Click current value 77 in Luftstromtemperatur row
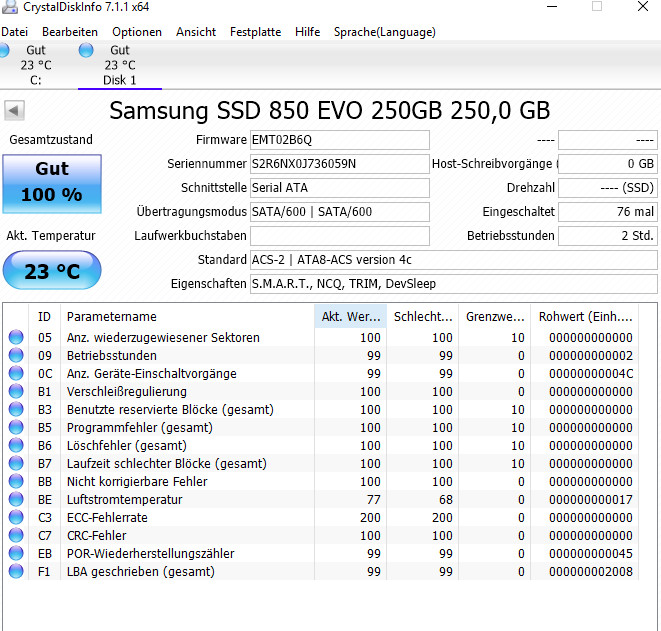Screen dimensions: 661x631 [x=373, y=499]
